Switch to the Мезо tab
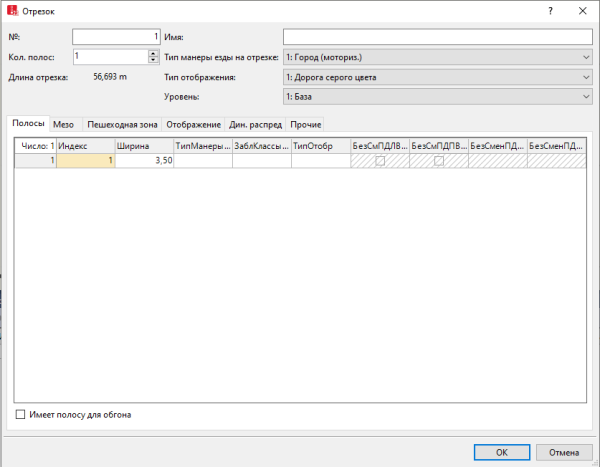Image resolution: width=600 pixels, height=467 pixels. [64, 124]
